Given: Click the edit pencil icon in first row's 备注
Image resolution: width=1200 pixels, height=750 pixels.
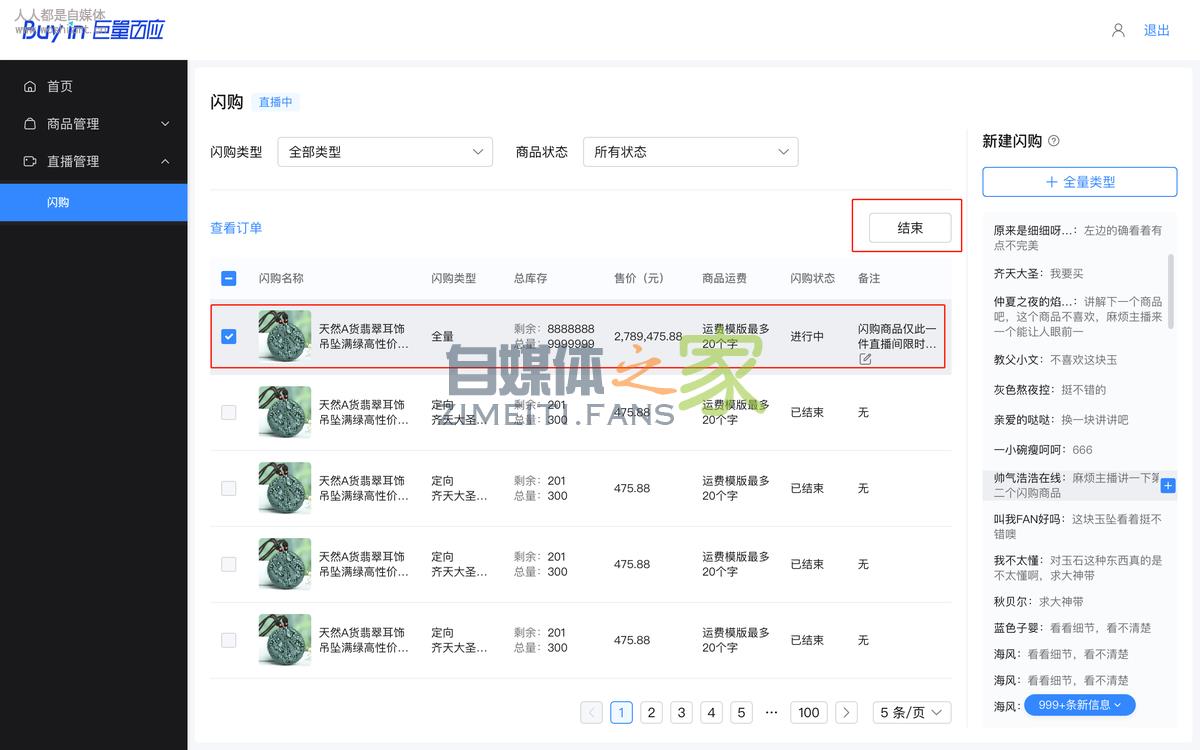Looking at the screenshot, I should pos(863,358).
